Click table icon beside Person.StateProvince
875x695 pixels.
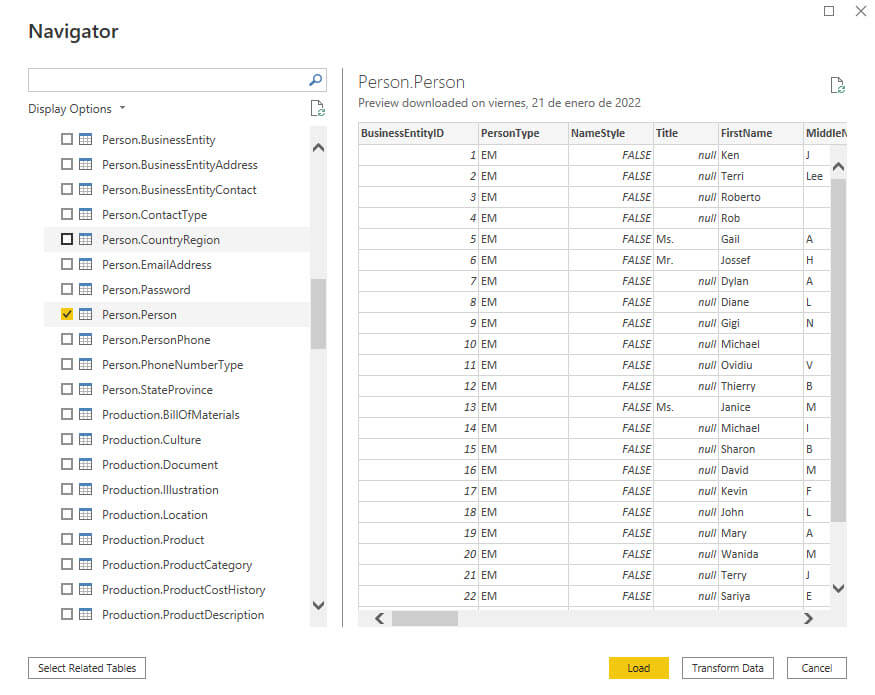86,390
